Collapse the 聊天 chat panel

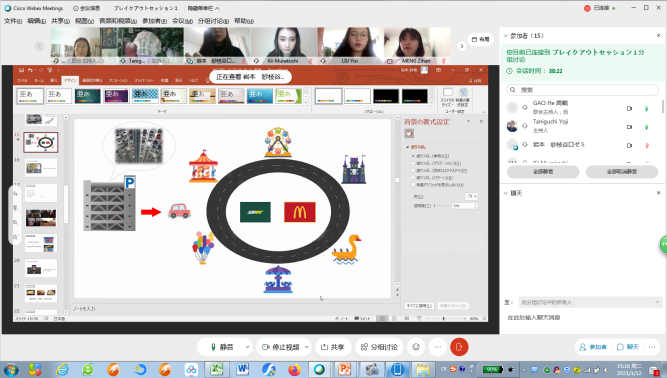point(506,193)
